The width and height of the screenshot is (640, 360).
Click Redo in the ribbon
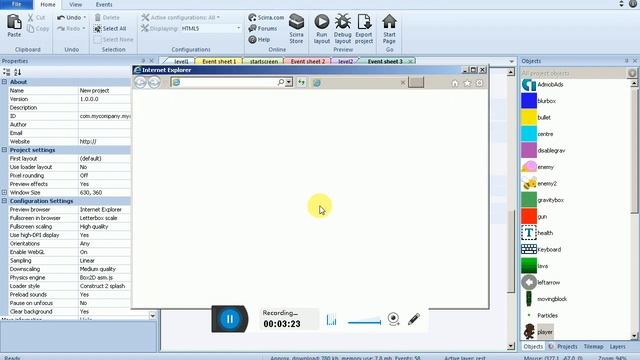click(x=69, y=29)
